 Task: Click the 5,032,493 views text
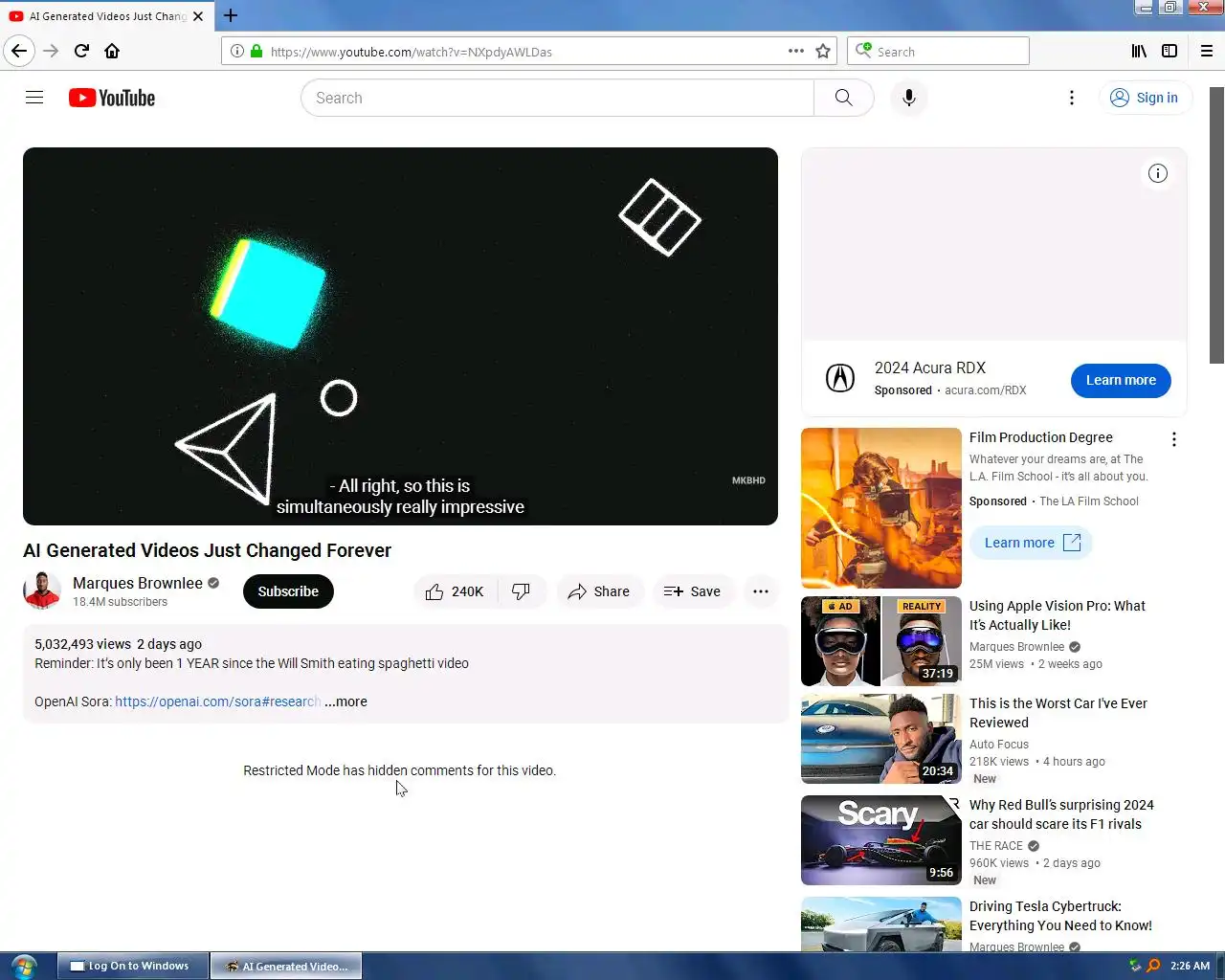82,644
